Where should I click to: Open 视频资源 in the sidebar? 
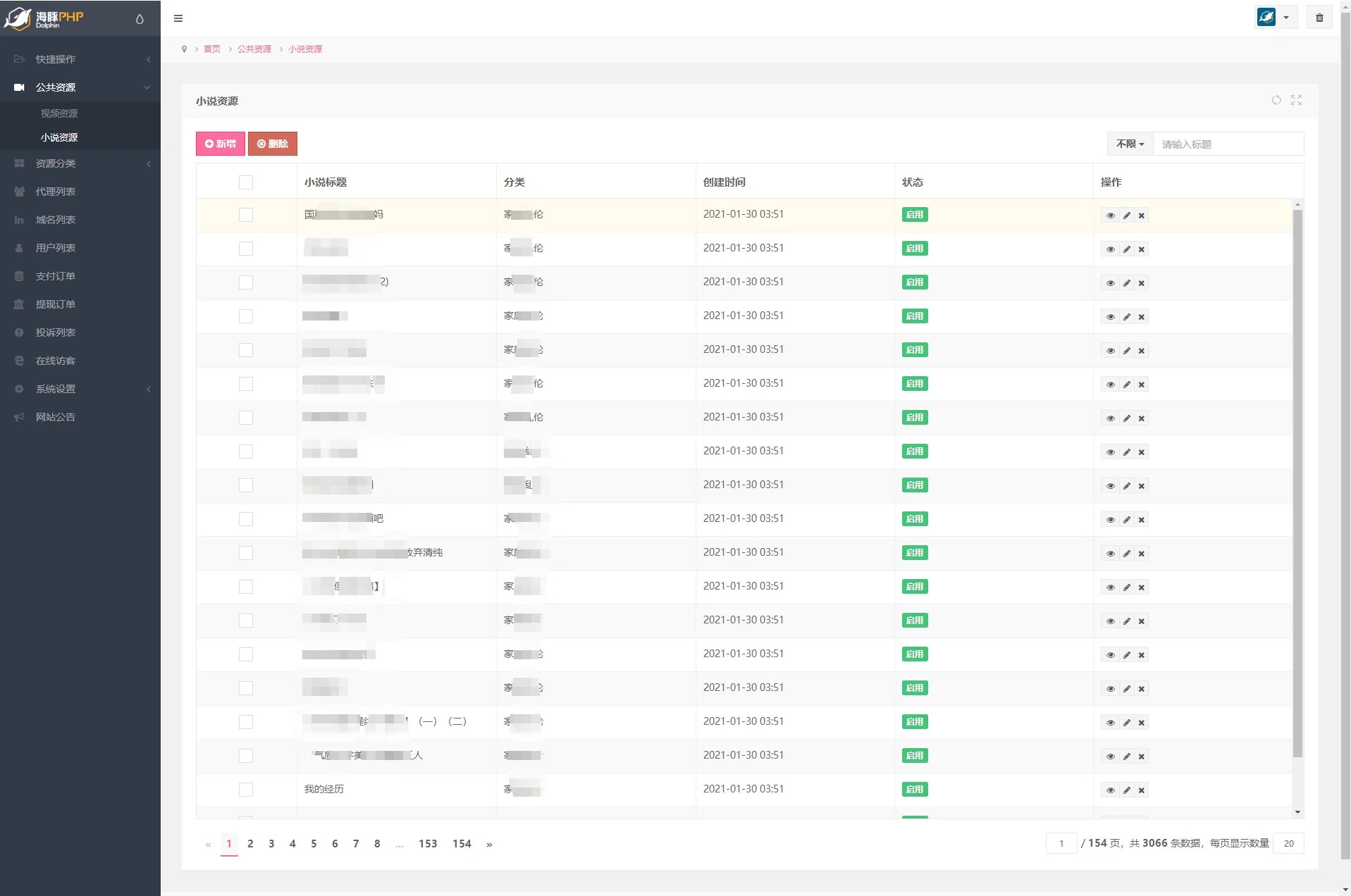(59, 113)
